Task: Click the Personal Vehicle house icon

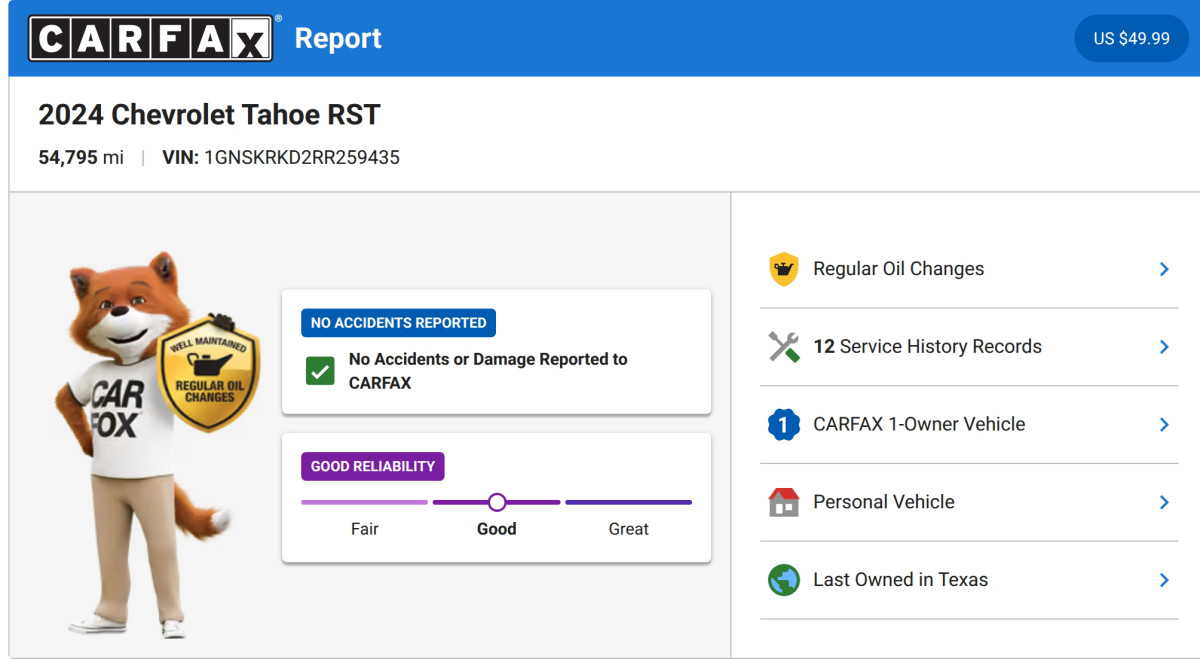Action: click(784, 502)
